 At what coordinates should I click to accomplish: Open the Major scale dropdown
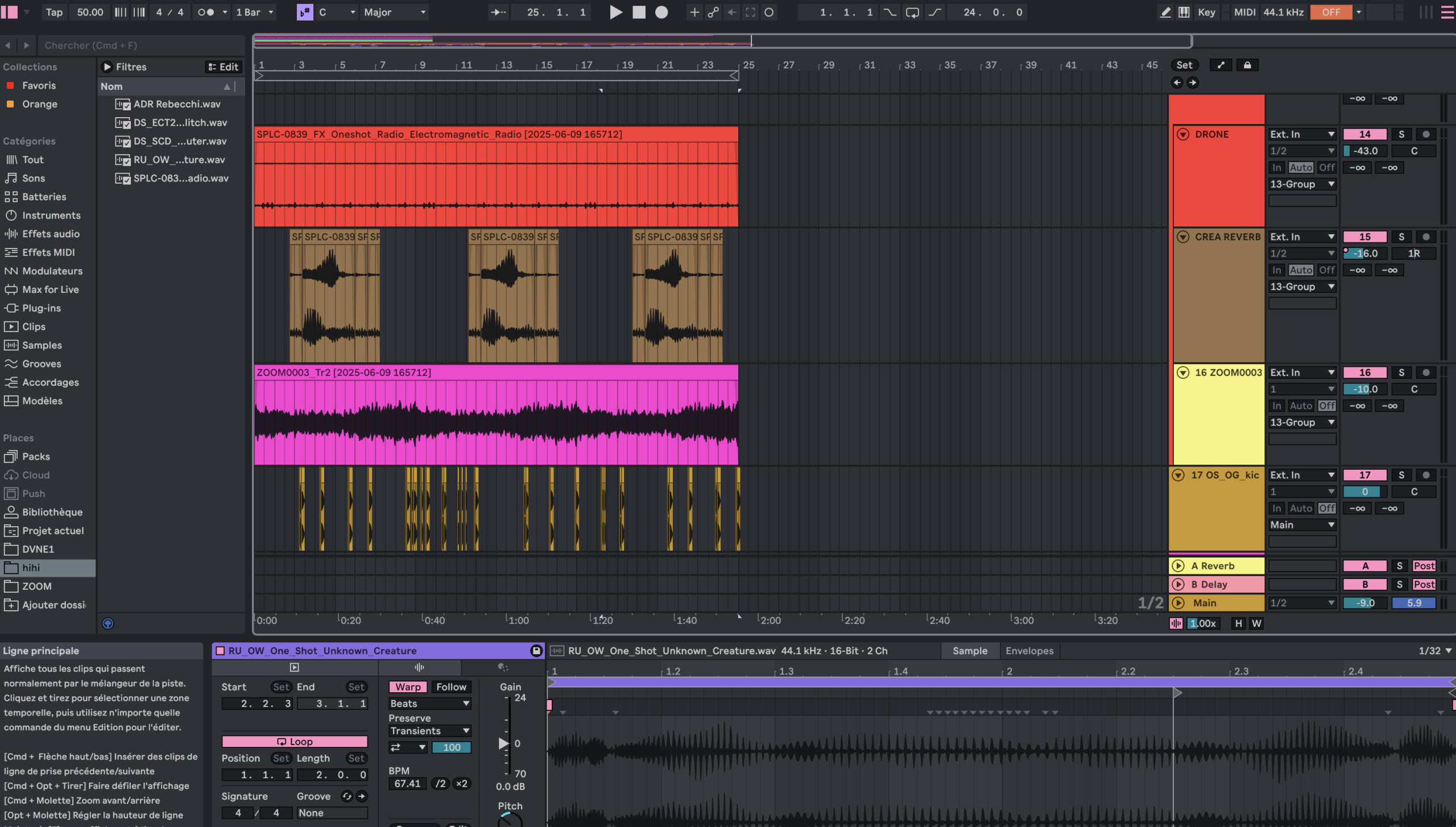click(395, 12)
